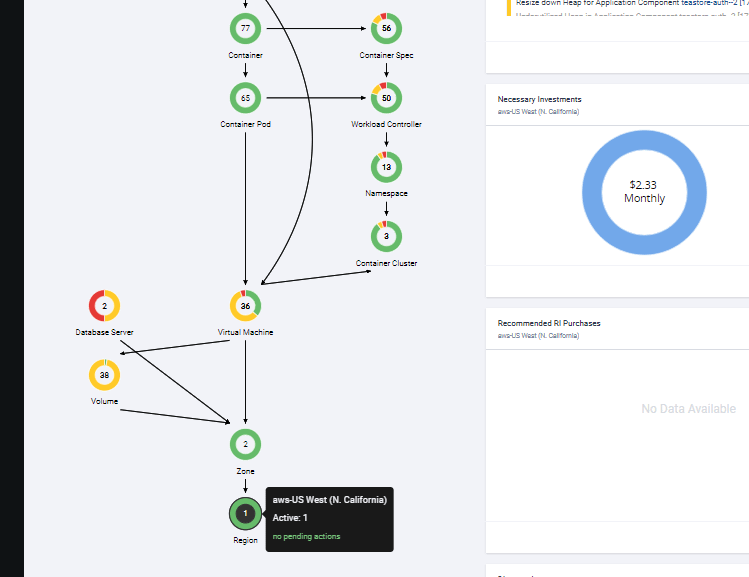Open the Container Cluster node ring
Image resolution: width=749 pixels, height=577 pixels.
click(x=386, y=236)
